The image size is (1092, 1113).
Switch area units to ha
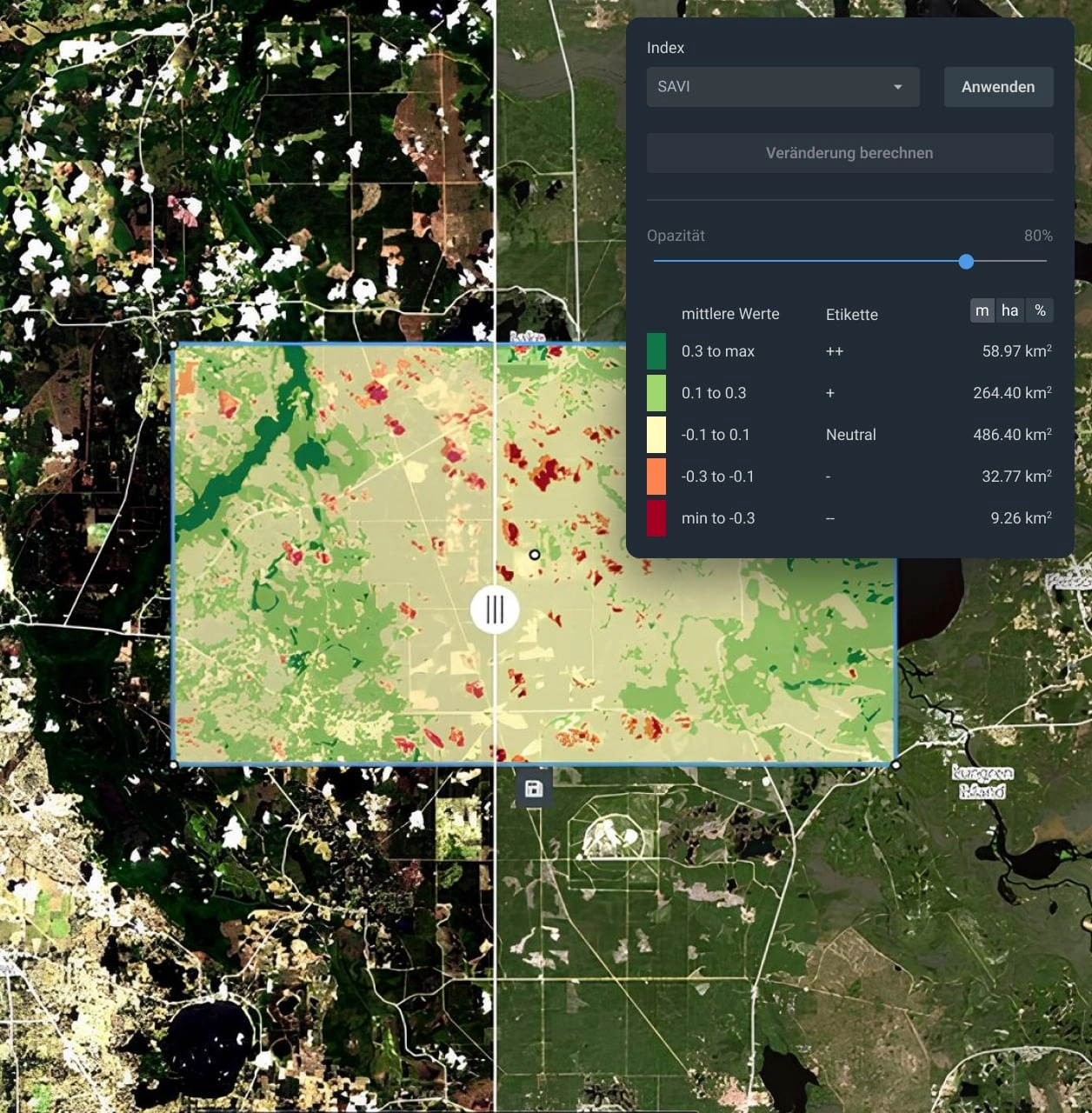point(1009,310)
